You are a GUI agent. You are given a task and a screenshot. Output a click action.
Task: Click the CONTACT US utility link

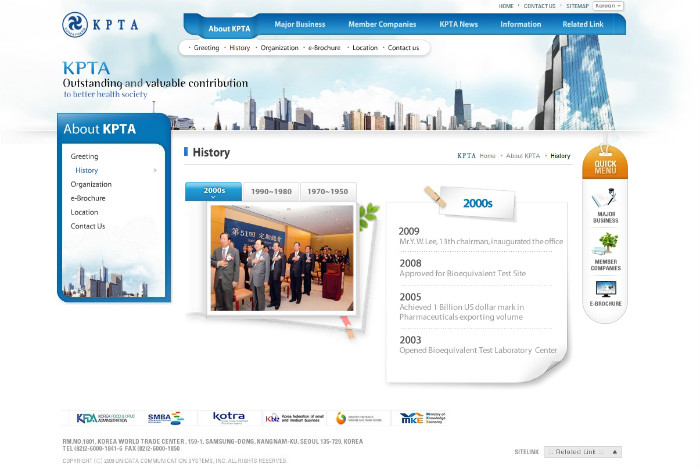point(539,6)
